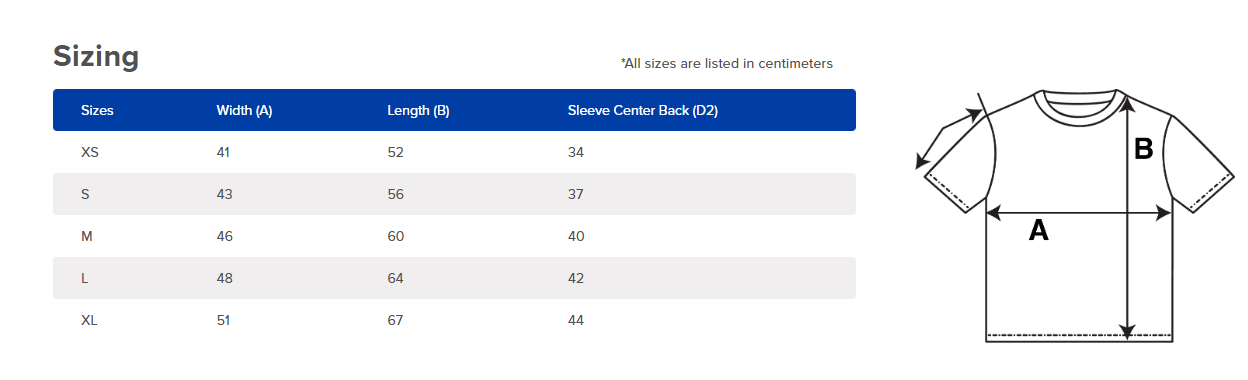Choose the M size row label
1248x380 pixels.
pyautogui.click(x=86, y=236)
